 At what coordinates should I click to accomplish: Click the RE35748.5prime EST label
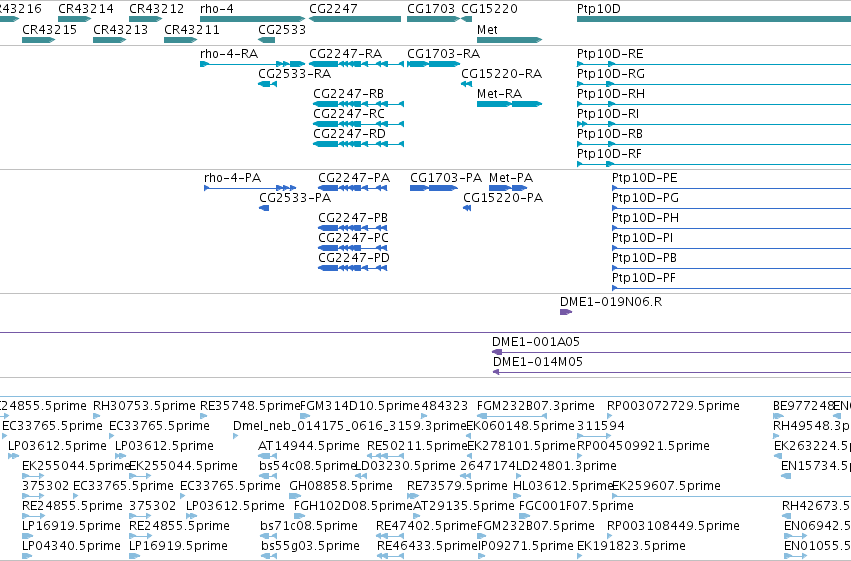click(x=250, y=406)
